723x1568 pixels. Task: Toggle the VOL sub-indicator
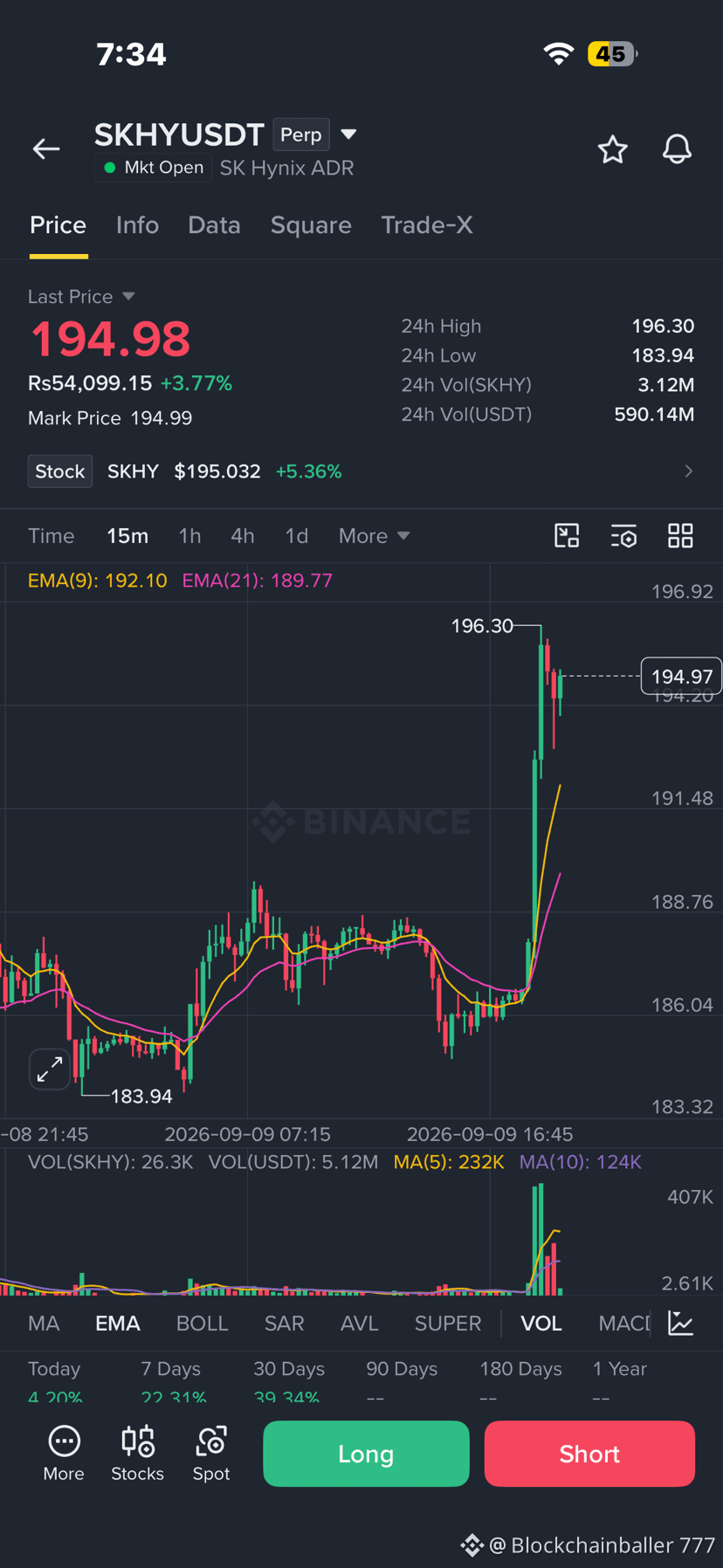click(541, 1324)
